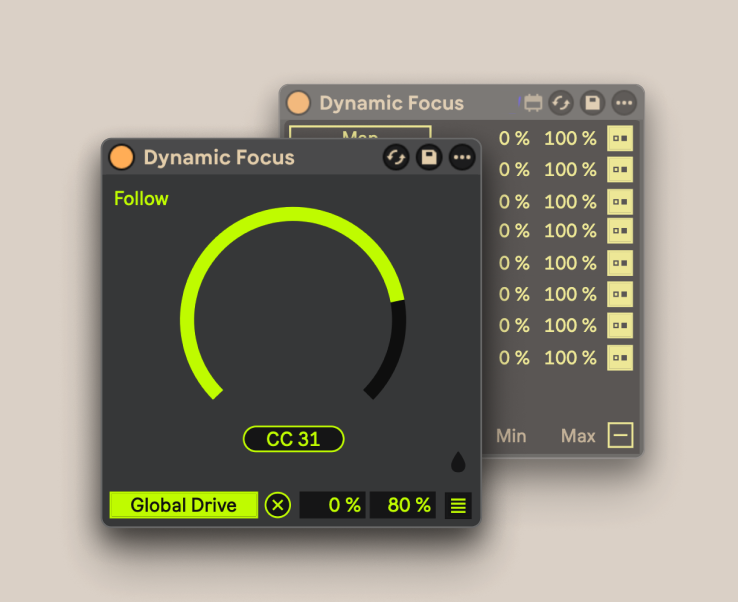The image size is (738, 602).
Task: Open three-dots menu in rear Dynamic Focus window
Action: pos(624,103)
